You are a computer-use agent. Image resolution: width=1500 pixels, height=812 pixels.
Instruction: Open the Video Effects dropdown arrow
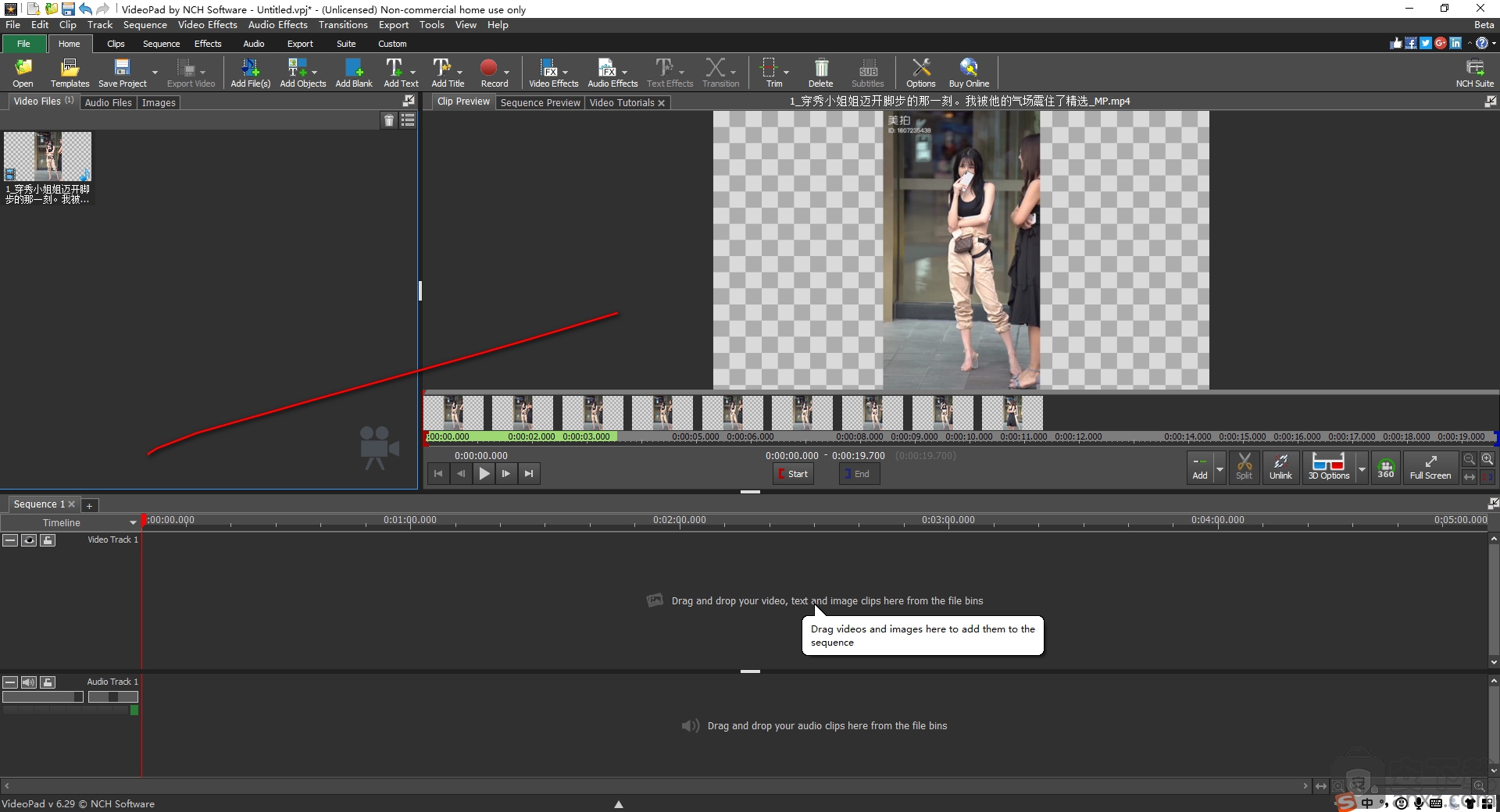565,71
